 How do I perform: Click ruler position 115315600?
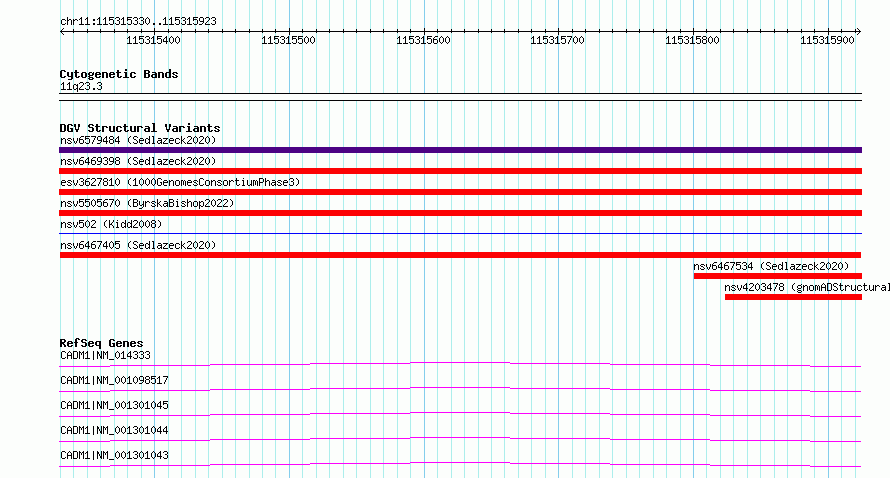pos(423,40)
